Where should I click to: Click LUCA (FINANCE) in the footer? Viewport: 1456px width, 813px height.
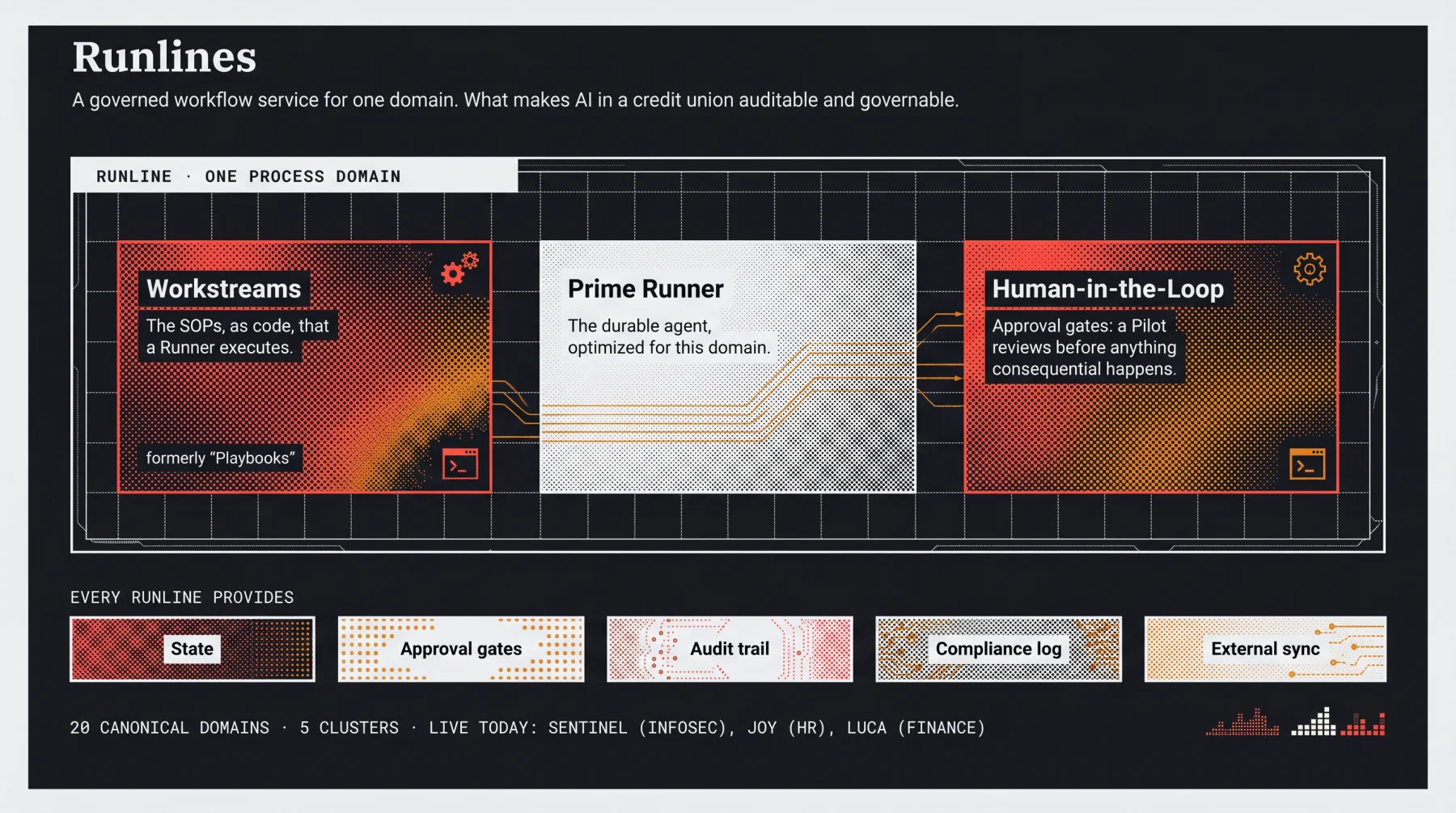click(916, 727)
